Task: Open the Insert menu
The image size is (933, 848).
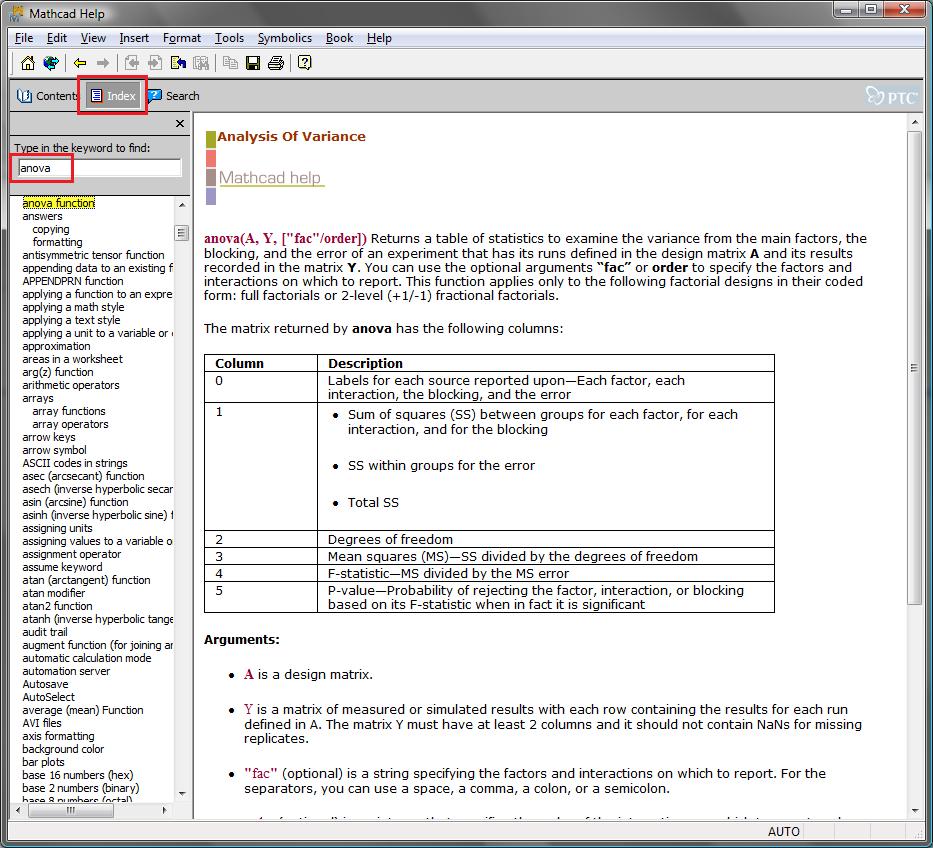Action: coord(134,38)
